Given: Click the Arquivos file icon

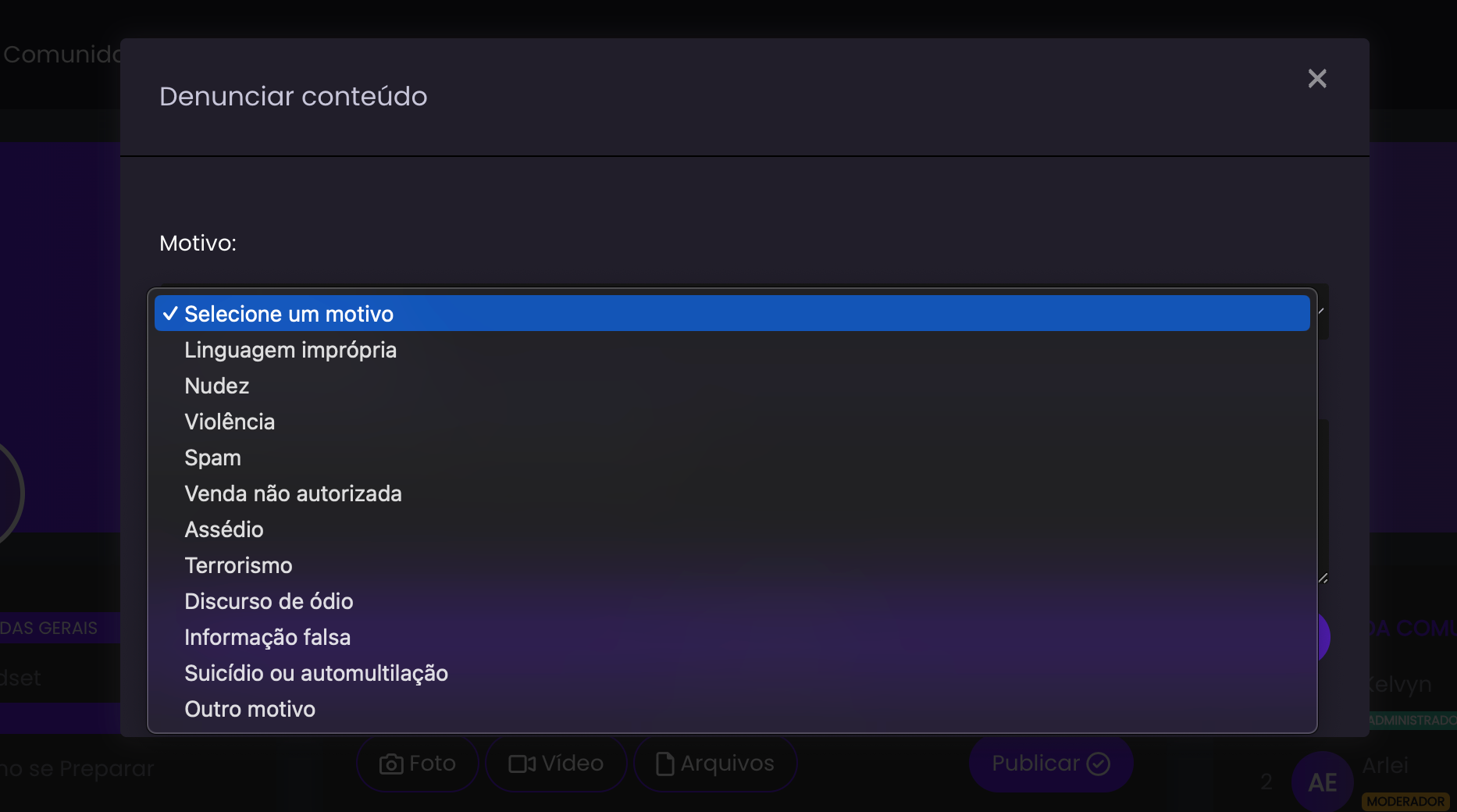Looking at the screenshot, I should point(664,764).
